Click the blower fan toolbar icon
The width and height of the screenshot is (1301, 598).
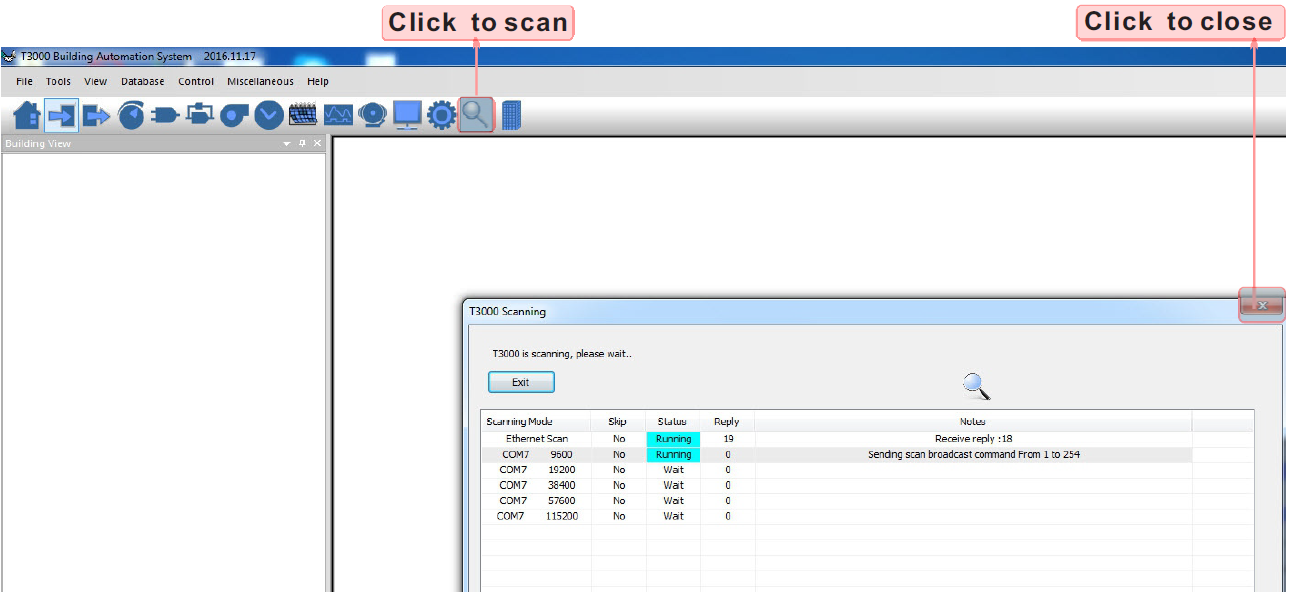point(234,116)
